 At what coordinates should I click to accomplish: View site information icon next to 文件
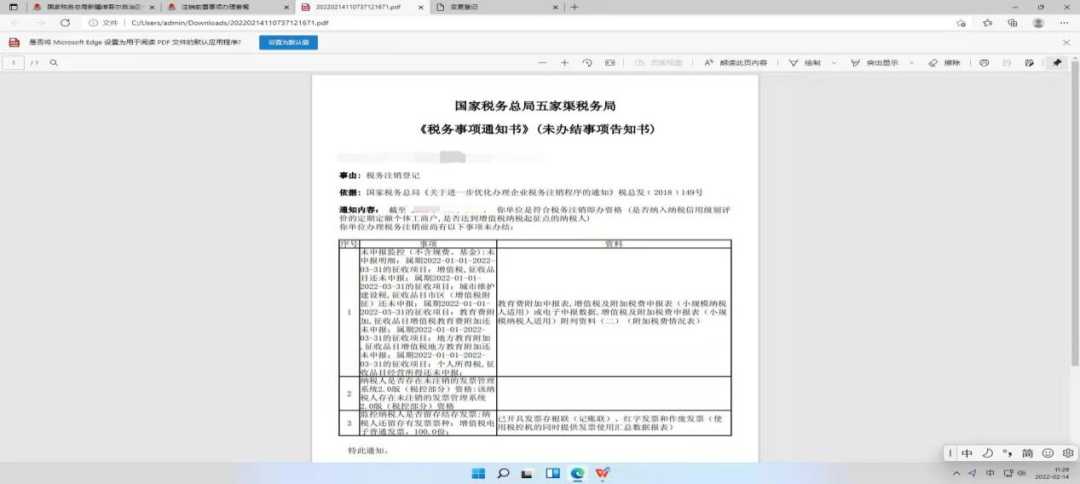(93, 23)
